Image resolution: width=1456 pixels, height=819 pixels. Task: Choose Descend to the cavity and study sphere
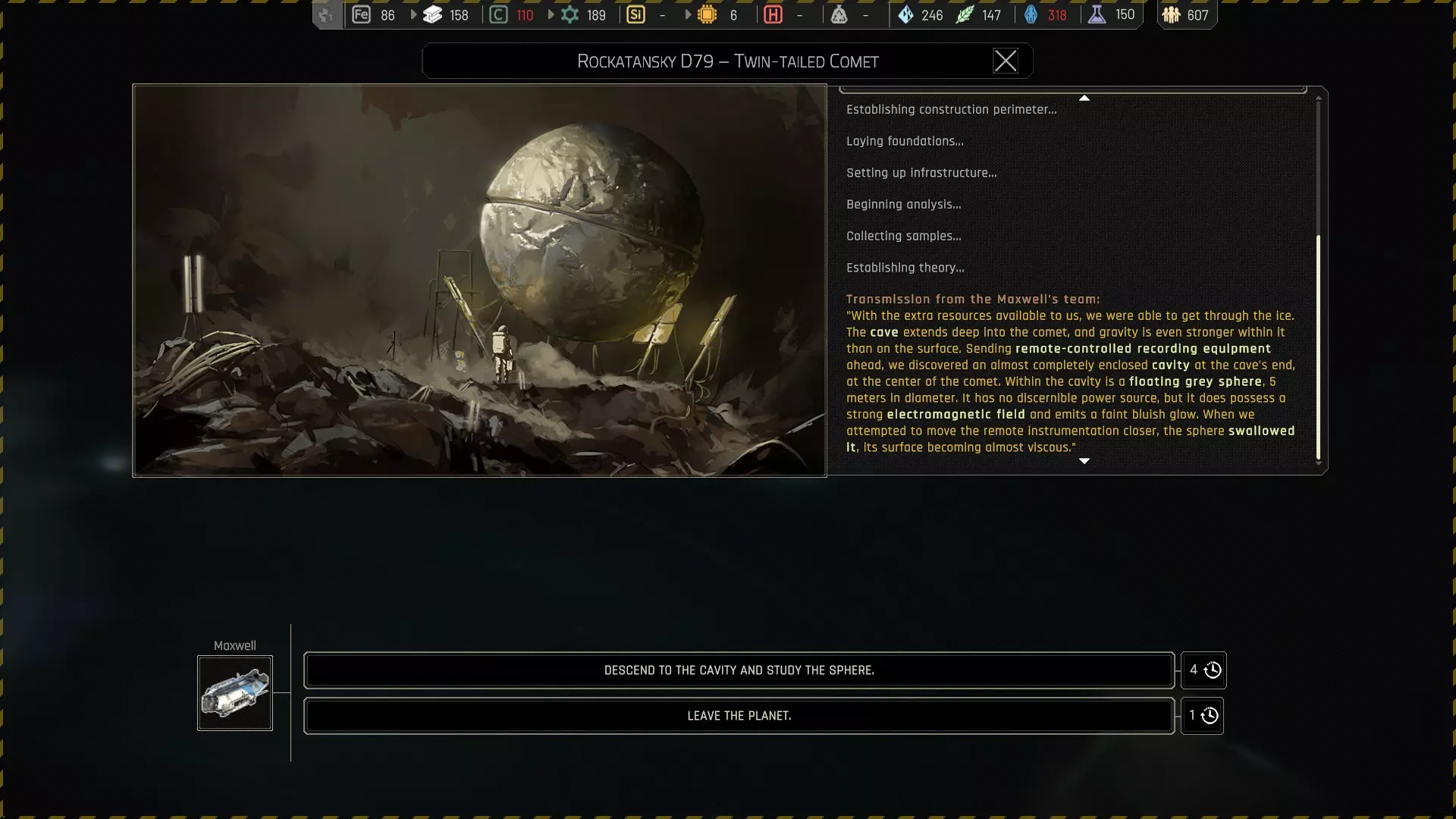[739, 670]
